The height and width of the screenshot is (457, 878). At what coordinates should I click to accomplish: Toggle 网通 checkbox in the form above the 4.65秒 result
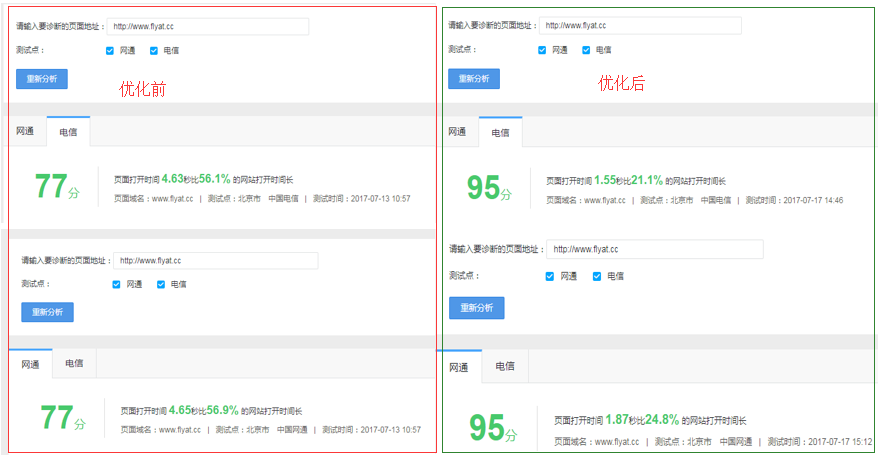(117, 284)
